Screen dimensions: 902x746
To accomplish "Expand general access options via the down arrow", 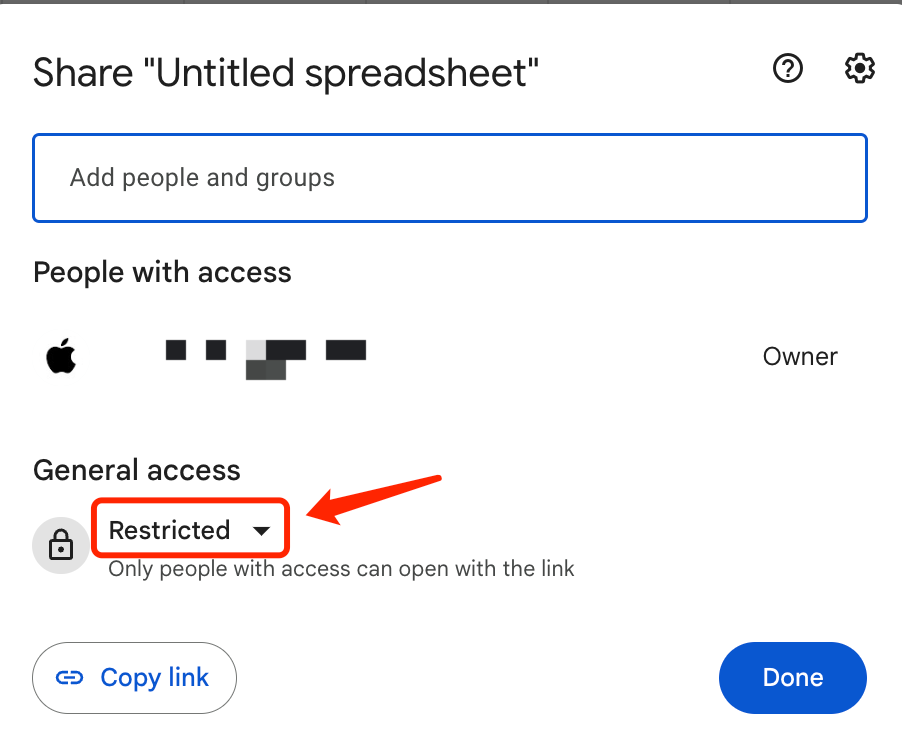I will 262,530.
